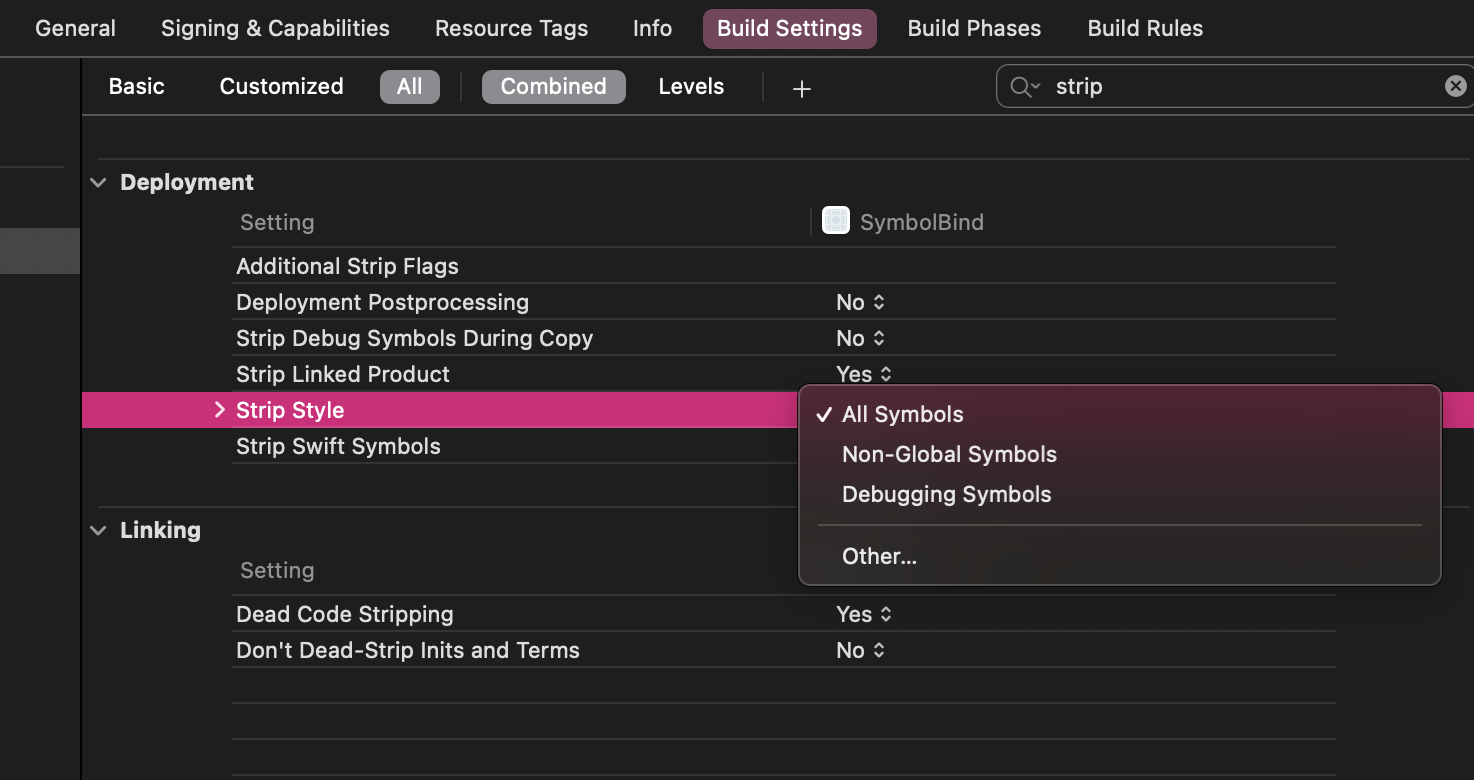Open search options magnifier menu
The width and height of the screenshot is (1474, 780).
(1025, 87)
